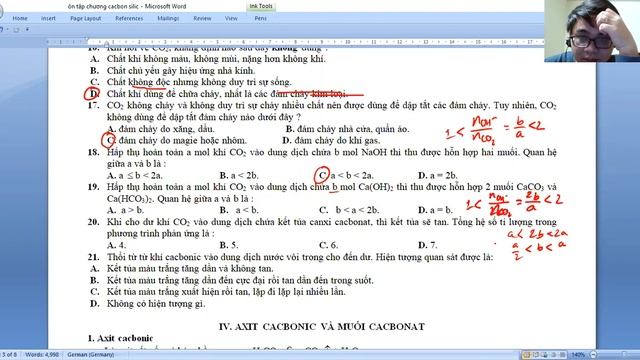Click the page count '3 of 8' indicator
The width and height of the screenshot is (640, 360).
point(9,355)
